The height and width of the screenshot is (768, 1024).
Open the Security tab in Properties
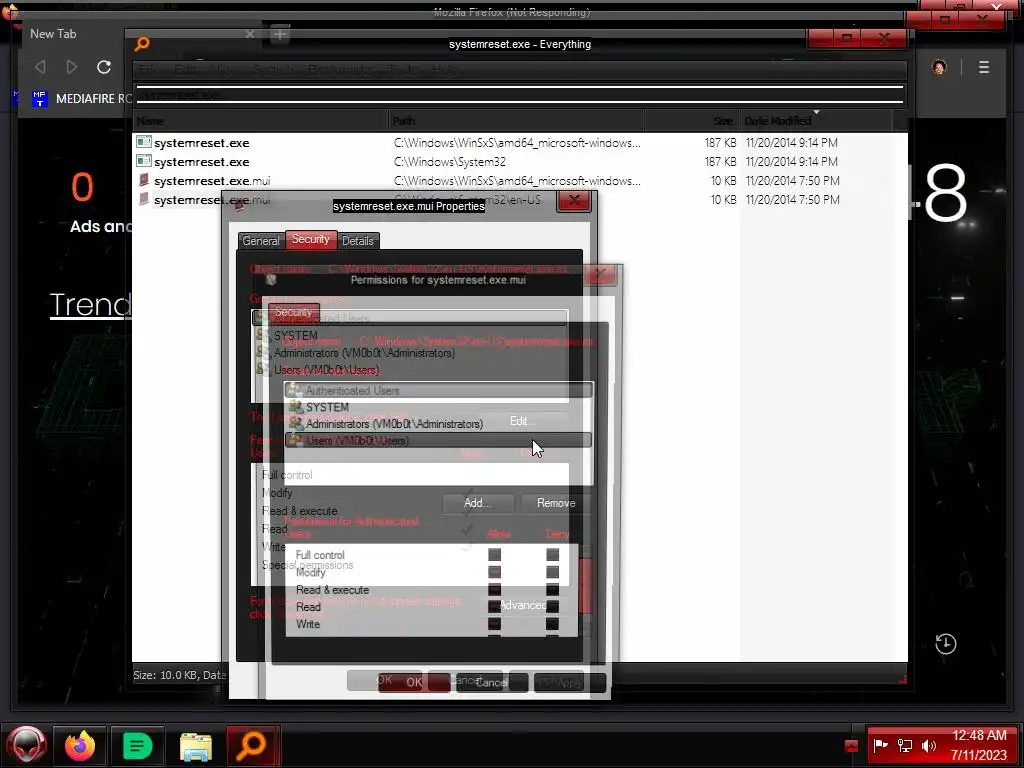(311, 240)
